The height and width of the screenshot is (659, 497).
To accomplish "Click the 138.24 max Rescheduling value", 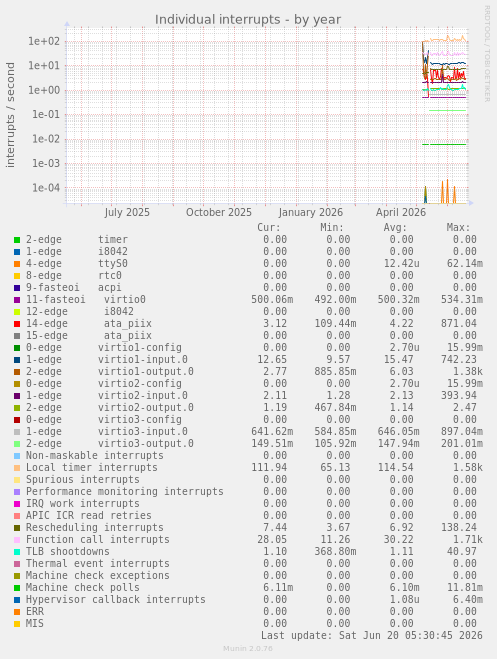I will pos(458,527).
